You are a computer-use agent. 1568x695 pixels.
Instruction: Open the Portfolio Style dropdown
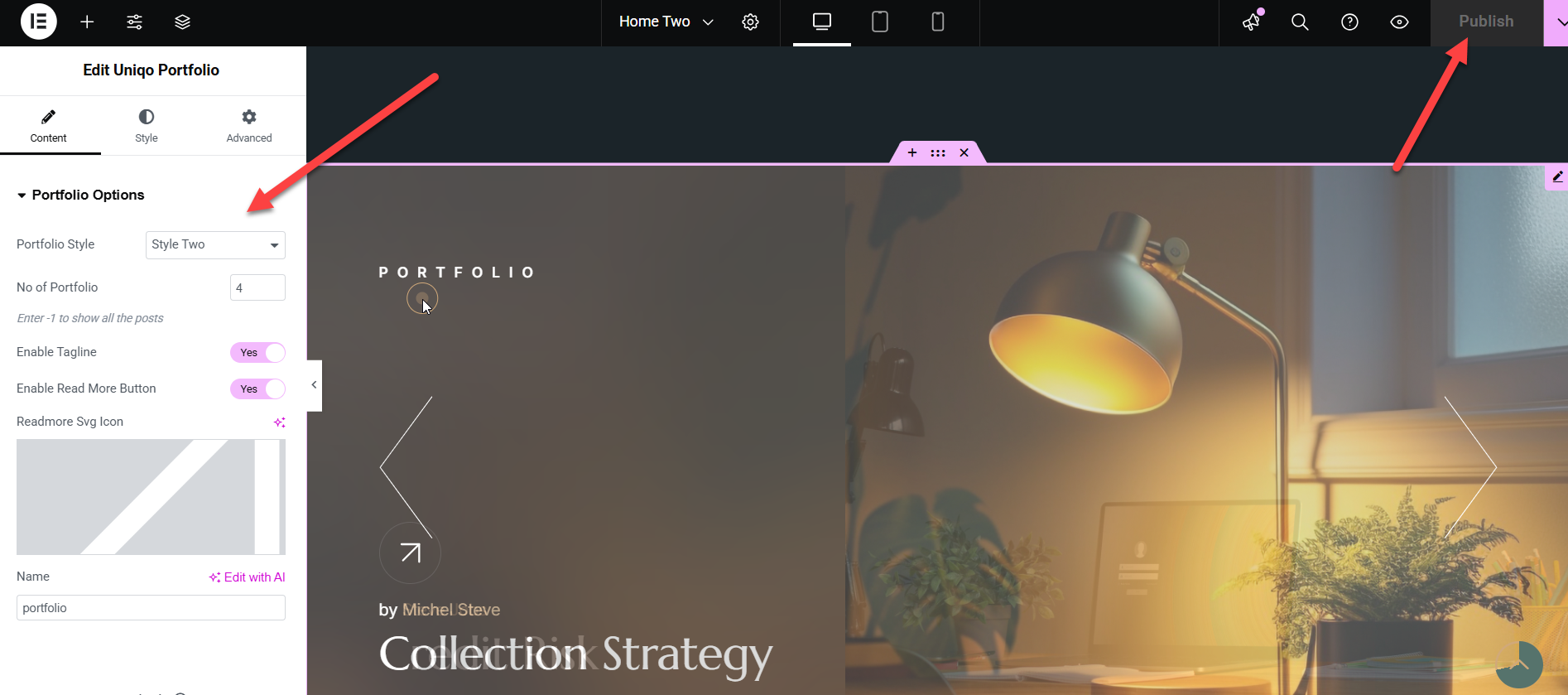[215, 245]
